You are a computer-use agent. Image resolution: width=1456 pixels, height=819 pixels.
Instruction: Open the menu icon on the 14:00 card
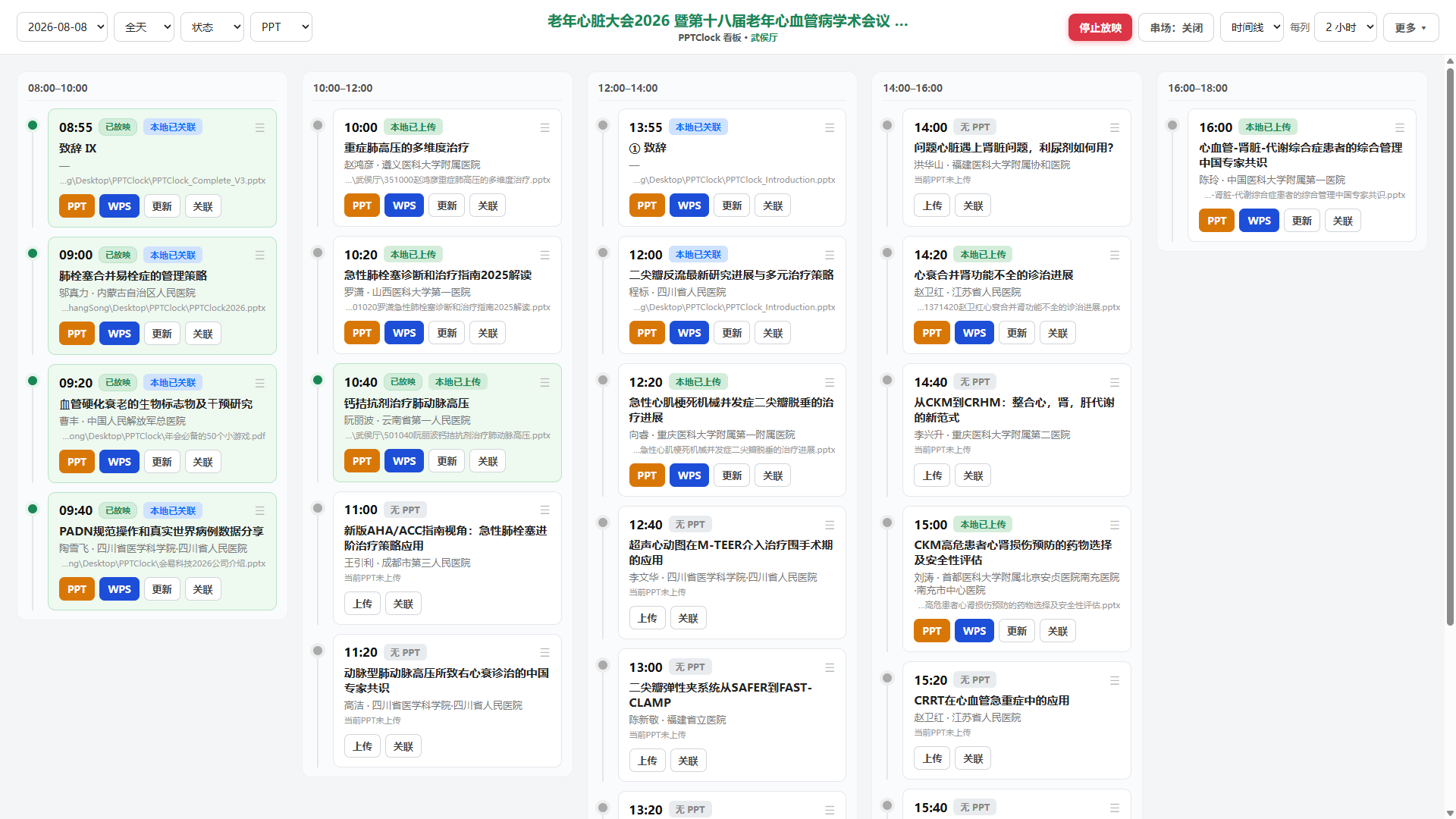pos(1115,128)
